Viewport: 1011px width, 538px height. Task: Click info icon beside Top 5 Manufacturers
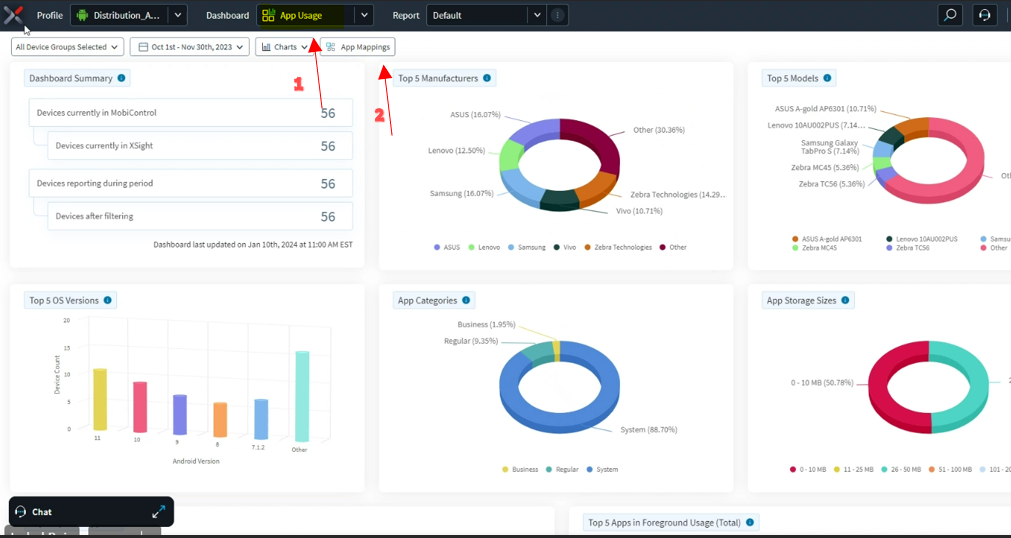click(x=487, y=78)
